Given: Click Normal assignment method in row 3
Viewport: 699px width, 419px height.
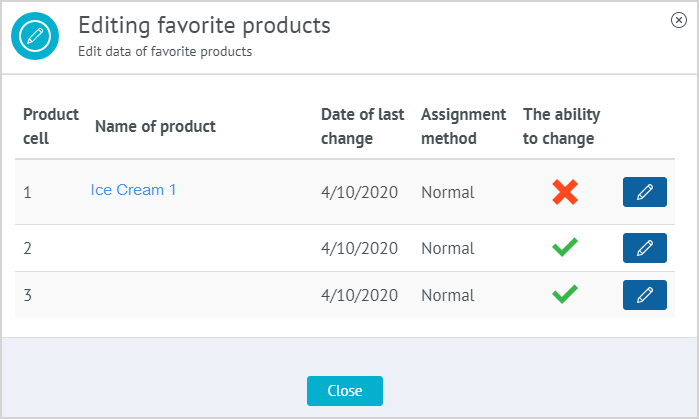Looking at the screenshot, I should 447,295.
